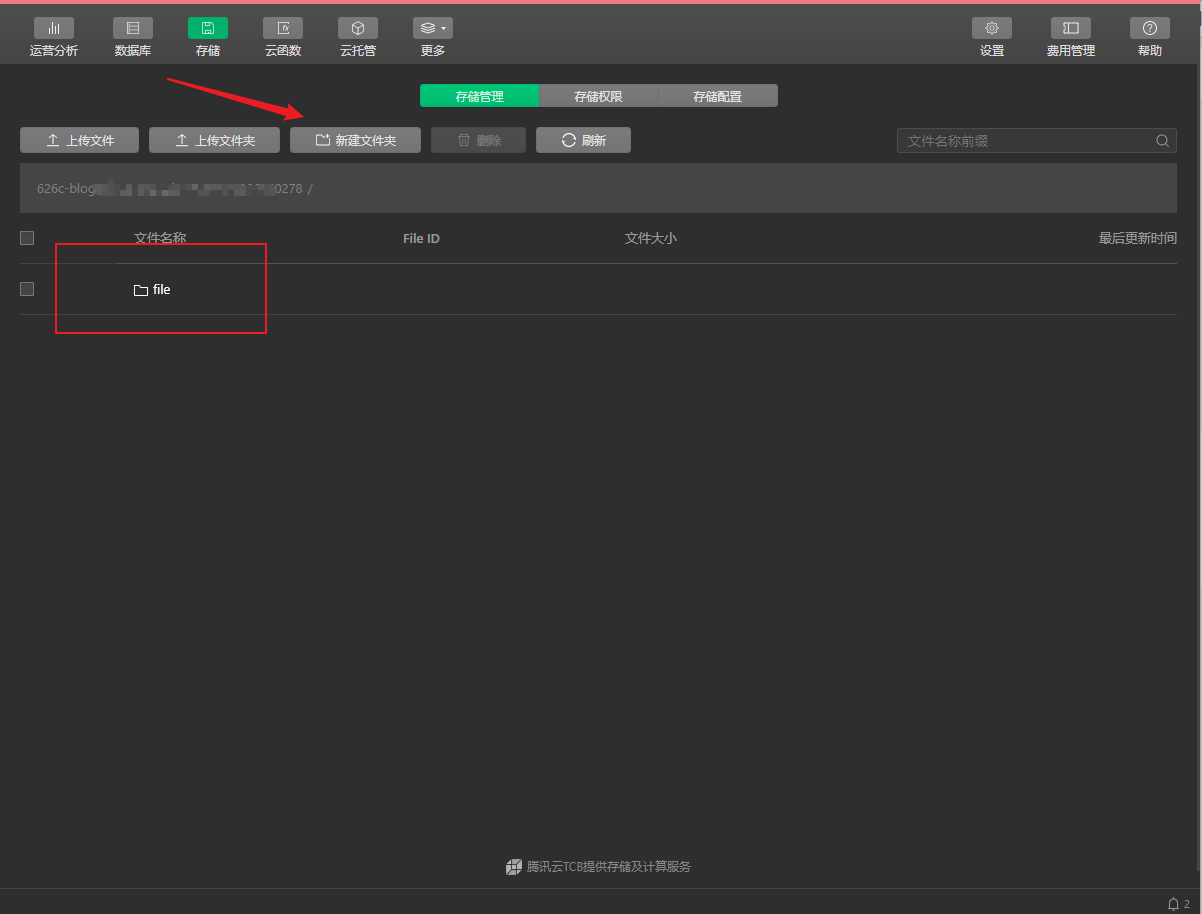Open the notification bell in status bar
Screen dimensions: 1202x914
(1174, 903)
